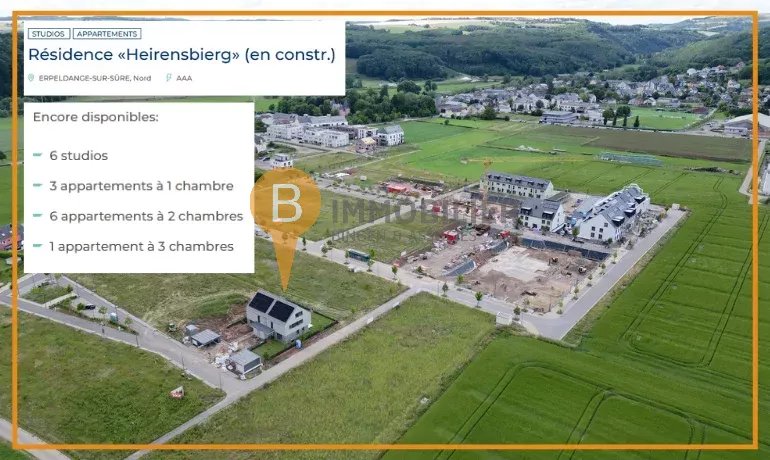
Task: Click the STUDIOS tag badge
Action: (x=49, y=34)
